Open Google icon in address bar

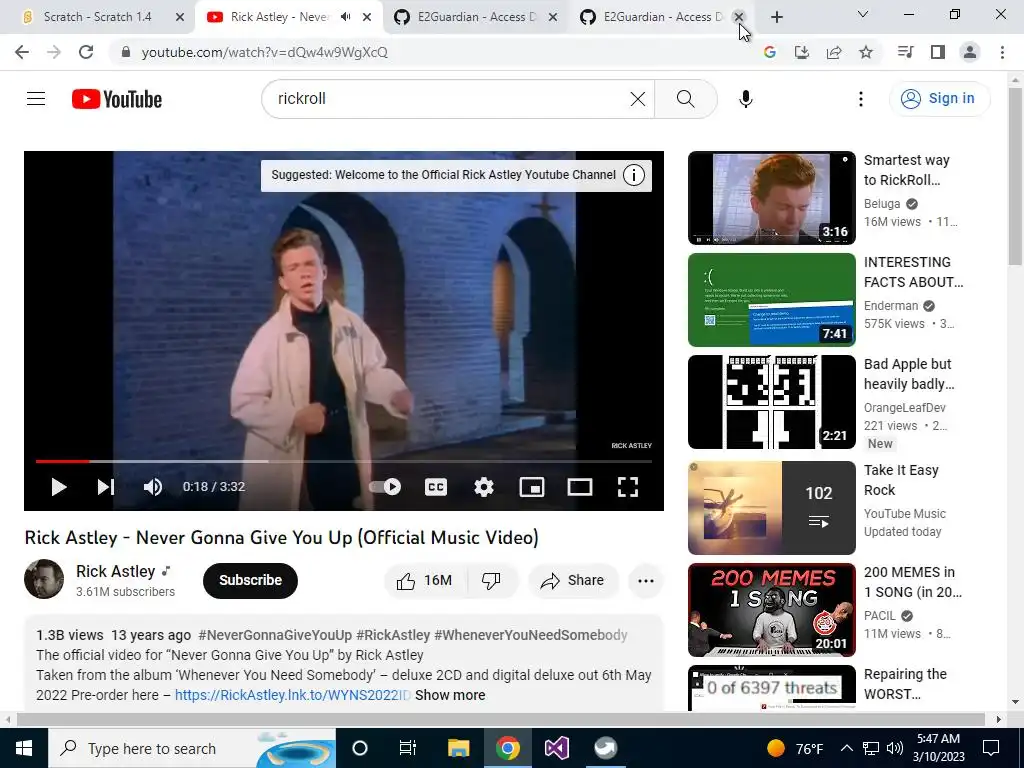[769, 52]
